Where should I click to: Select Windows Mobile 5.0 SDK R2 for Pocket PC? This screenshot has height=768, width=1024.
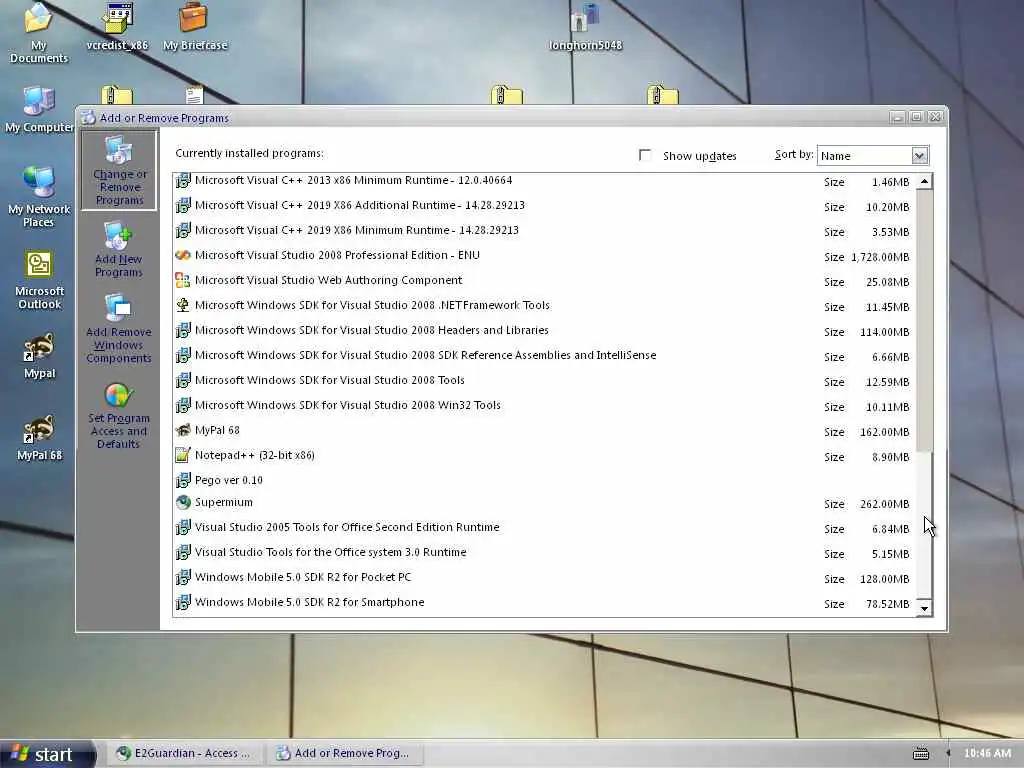[543, 577]
